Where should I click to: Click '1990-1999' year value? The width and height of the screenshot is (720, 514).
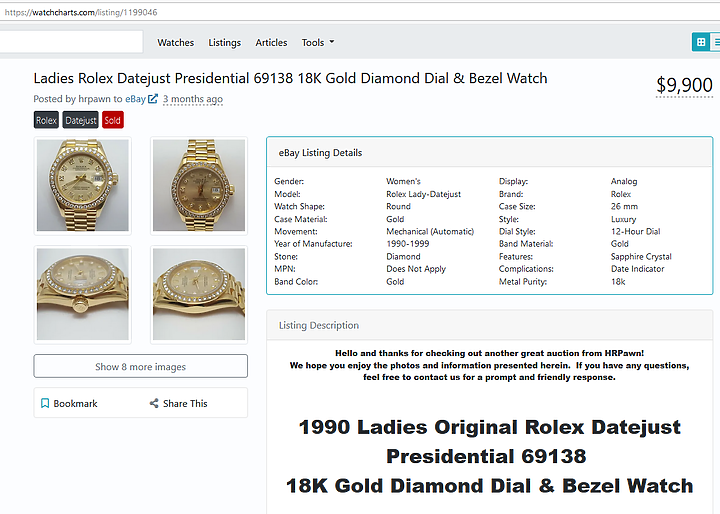point(408,244)
